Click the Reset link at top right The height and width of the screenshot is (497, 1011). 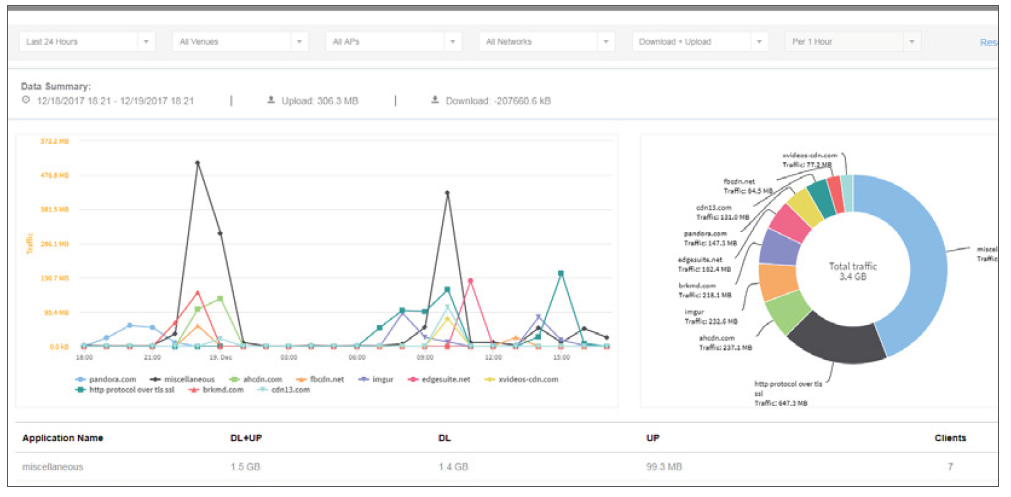(988, 42)
